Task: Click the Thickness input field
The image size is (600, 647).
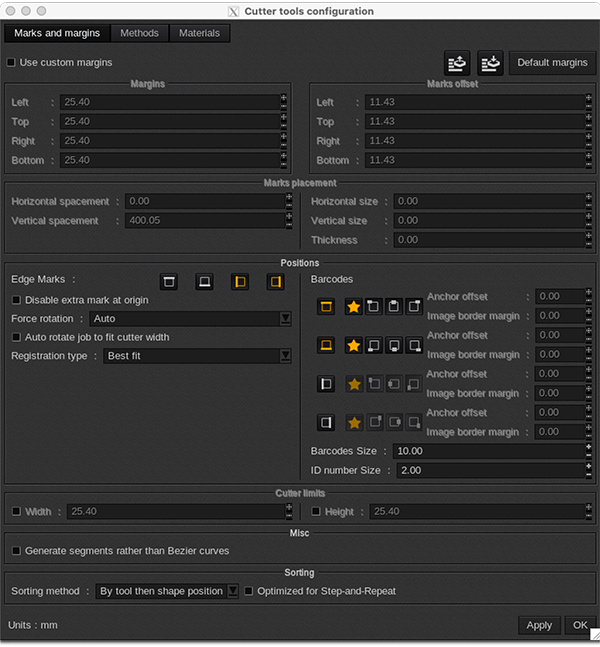Action: [x=489, y=240]
